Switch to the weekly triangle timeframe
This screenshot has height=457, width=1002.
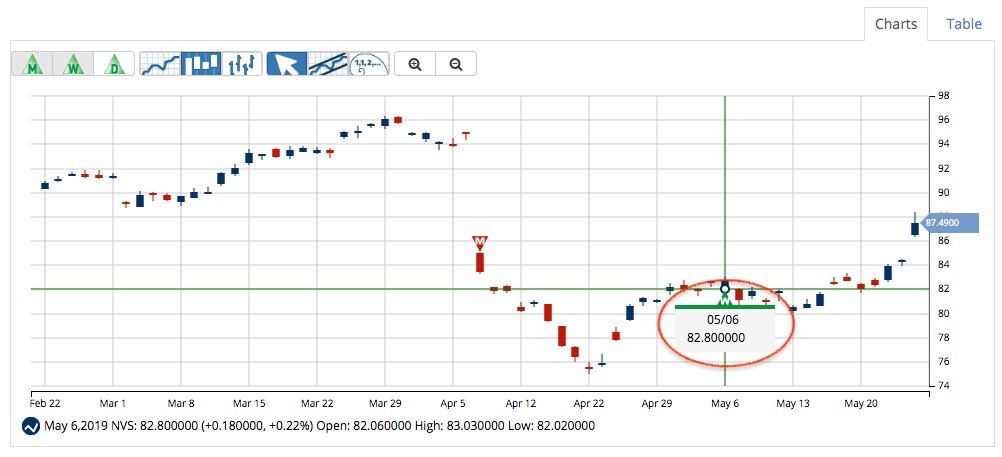74,64
